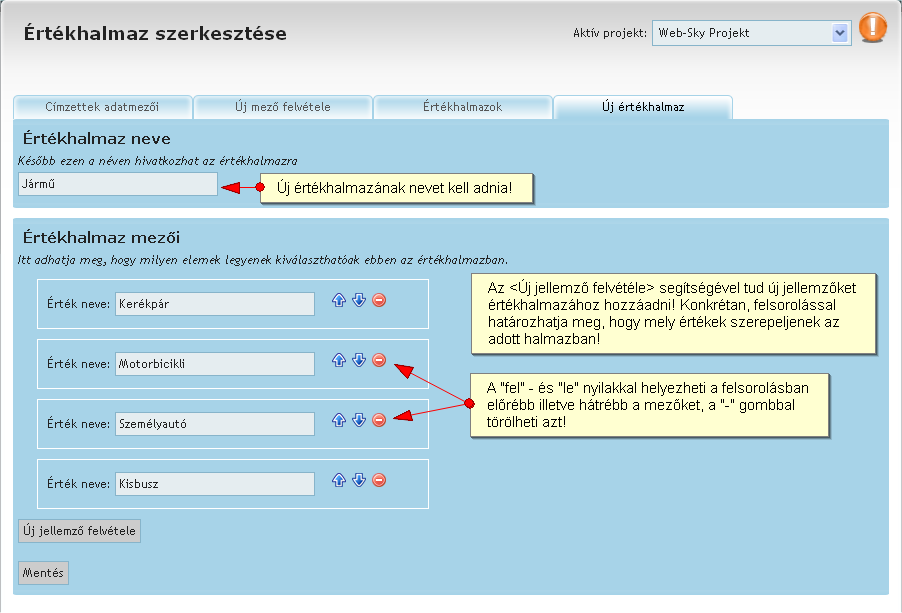902x613 pixels.
Task: Move Kerékpár row up with arrow
Action: pos(338,300)
